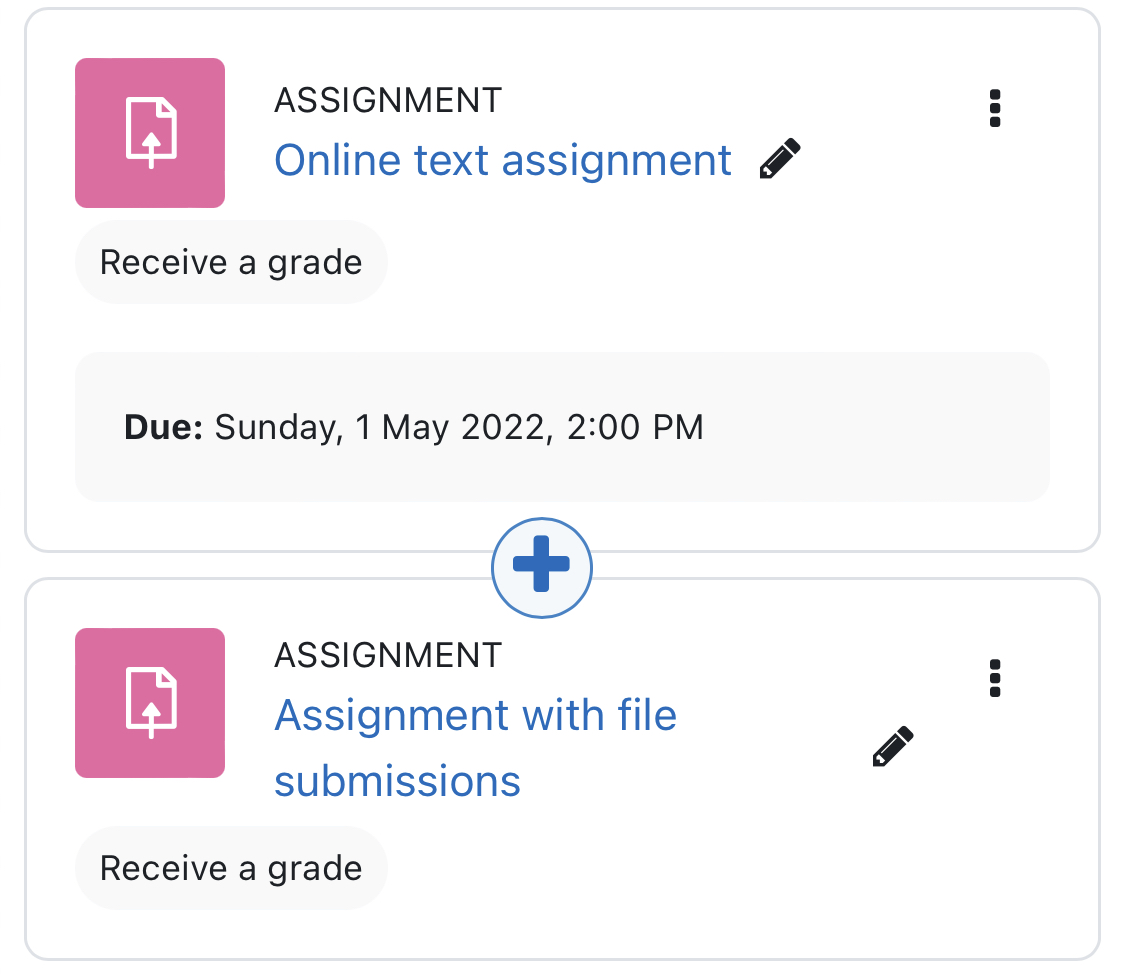
Task: Click the pencil beside Assignment with file submissions
Action: (x=893, y=747)
